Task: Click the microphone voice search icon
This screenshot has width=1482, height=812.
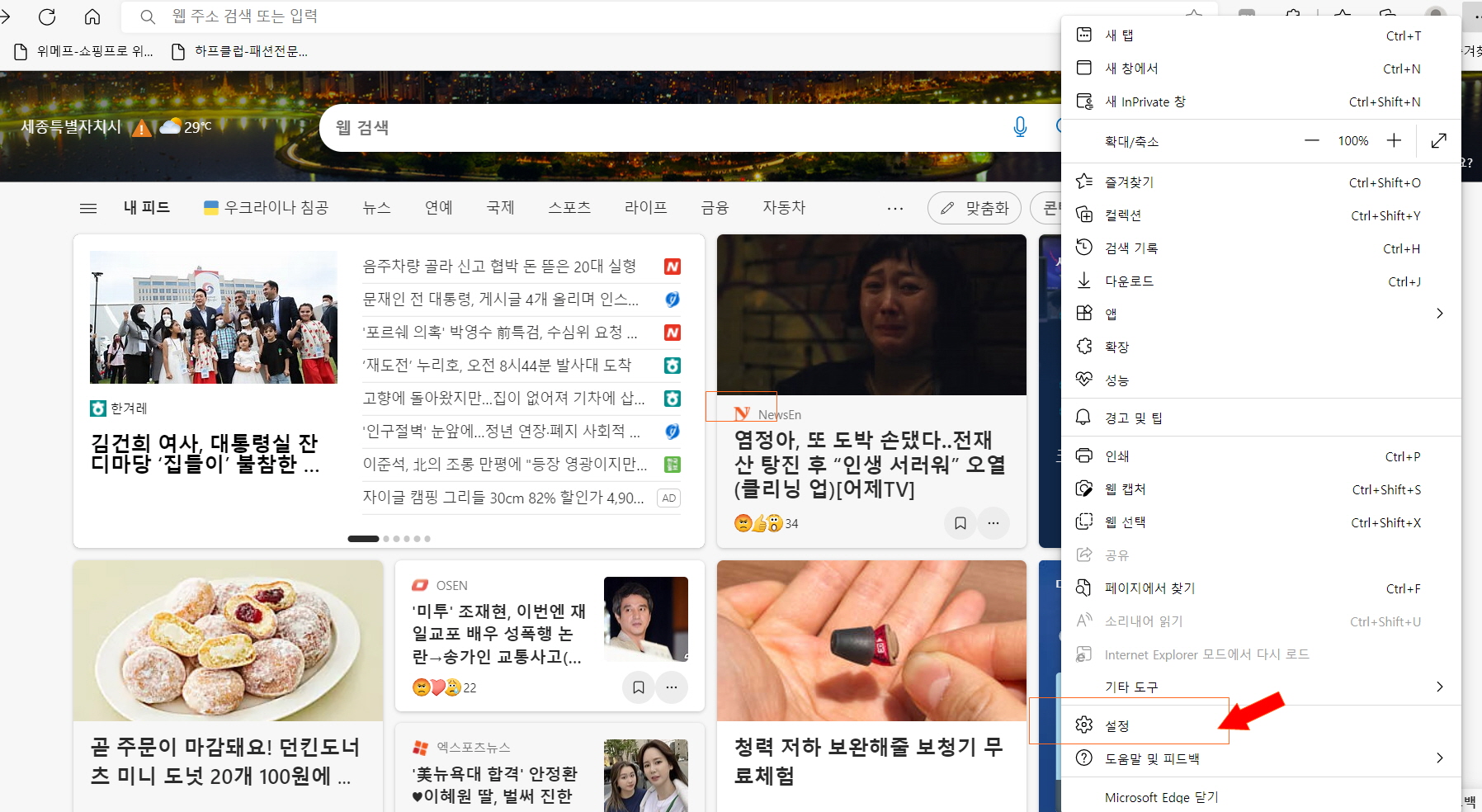Action: (1020, 127)
